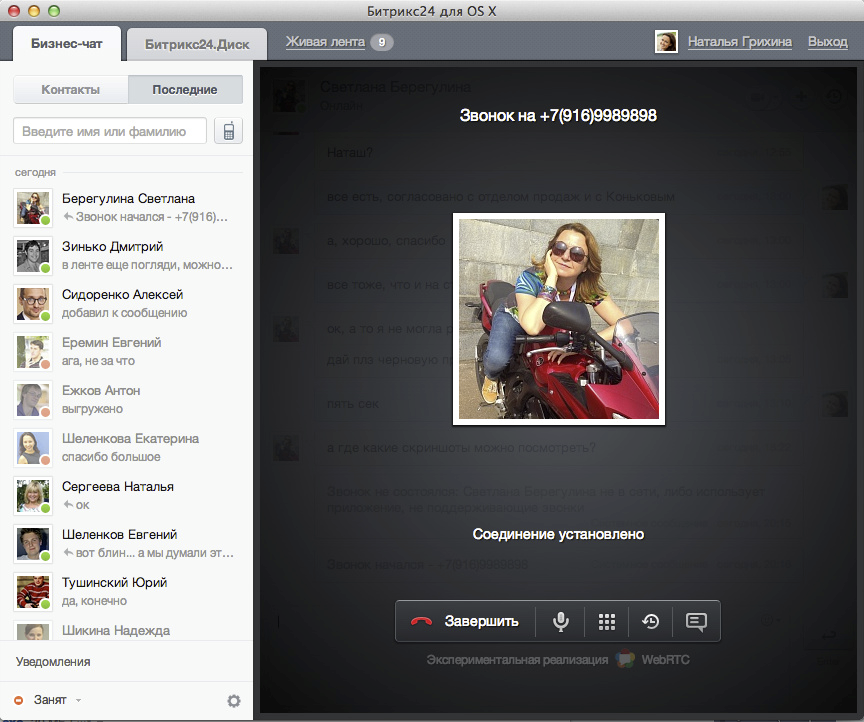Open chat with Шеленкова Екатерина
This screenshot has height=722, width=864.
[x=127, y=448]
